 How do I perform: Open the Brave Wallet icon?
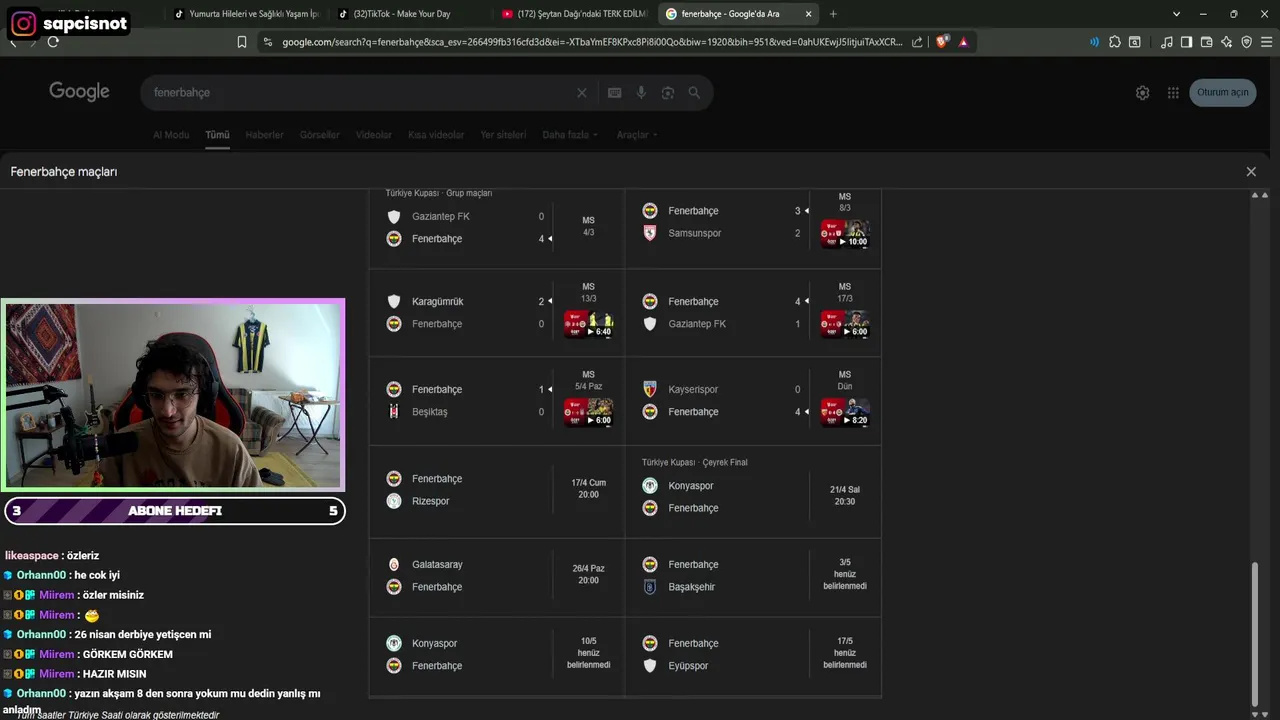[1207, 42]
